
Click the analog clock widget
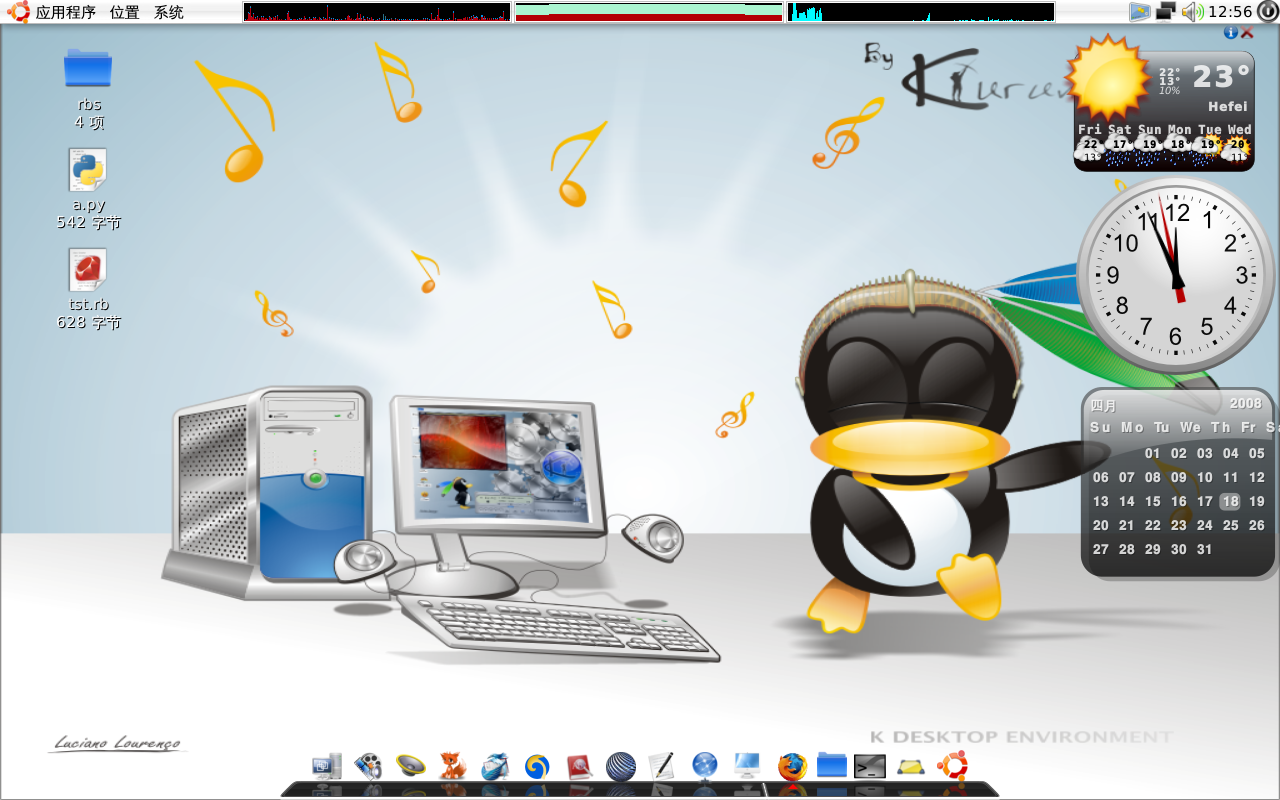pyautogui.click(x=1177, y=275)
